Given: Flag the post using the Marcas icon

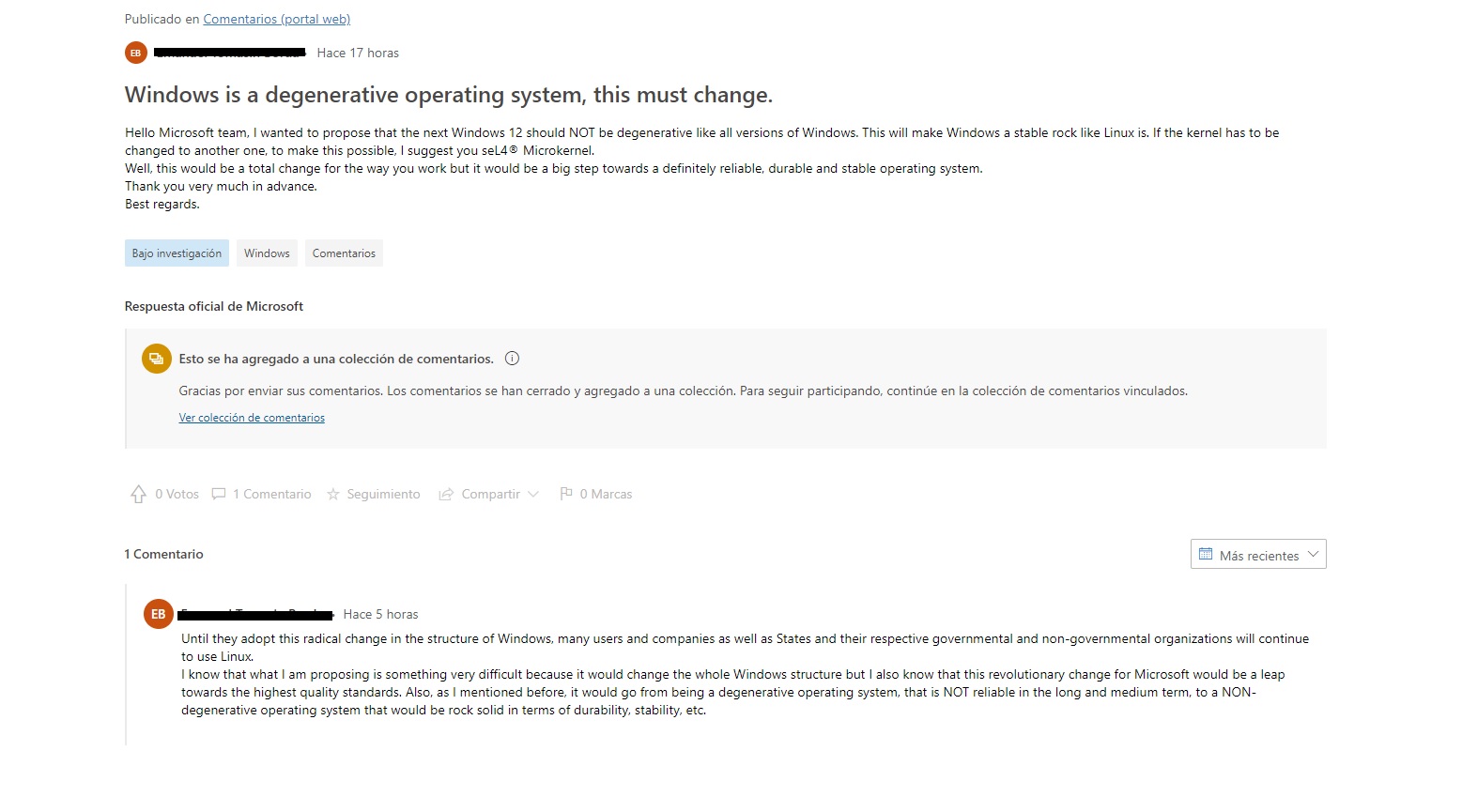Looking at the screenshot, I should coord(566,494).
